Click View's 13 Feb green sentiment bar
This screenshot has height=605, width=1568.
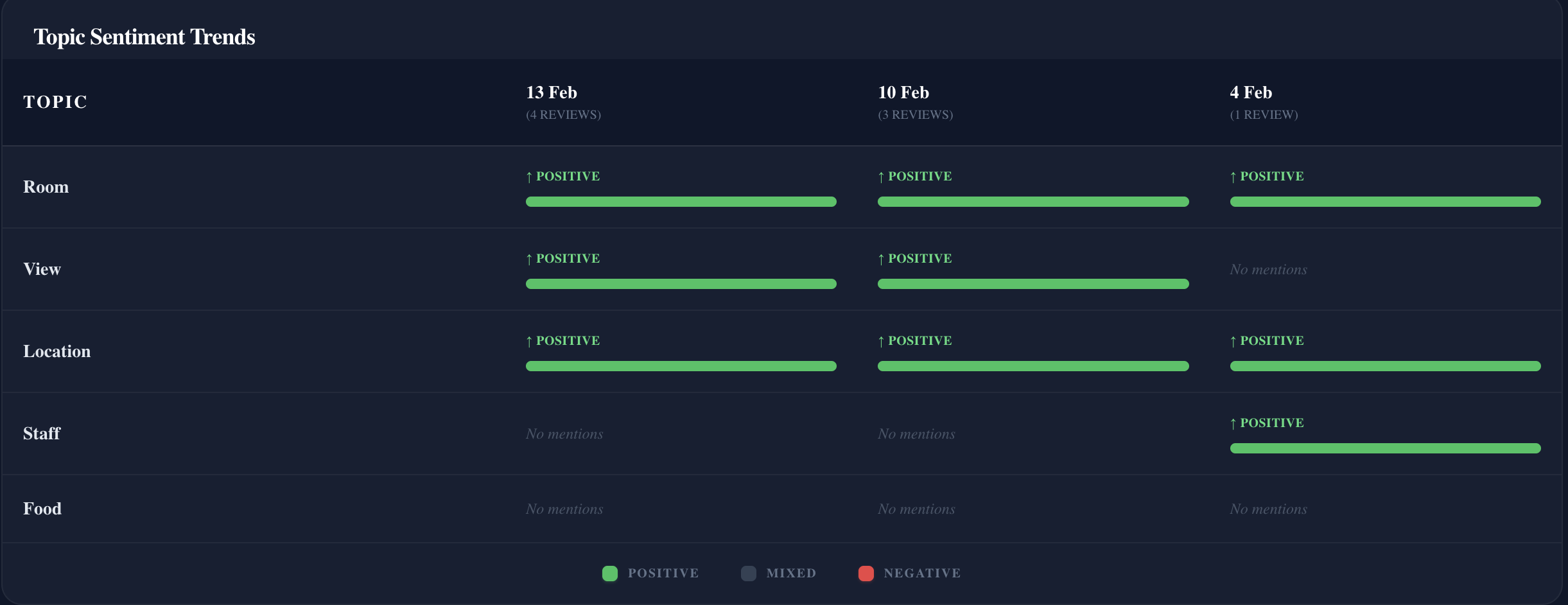coord(681,283)
